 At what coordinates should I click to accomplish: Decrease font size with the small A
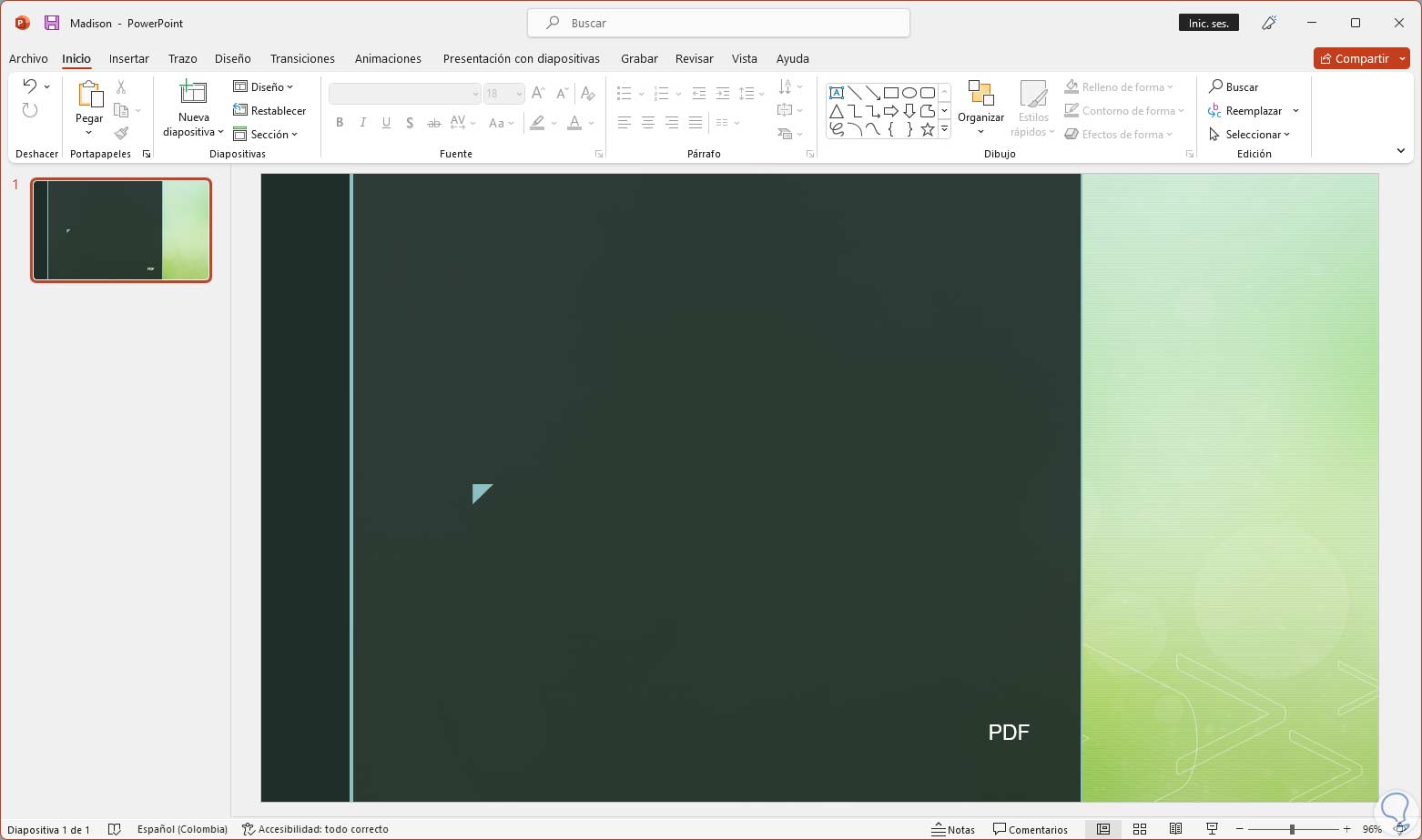click(x=562, y=93)
